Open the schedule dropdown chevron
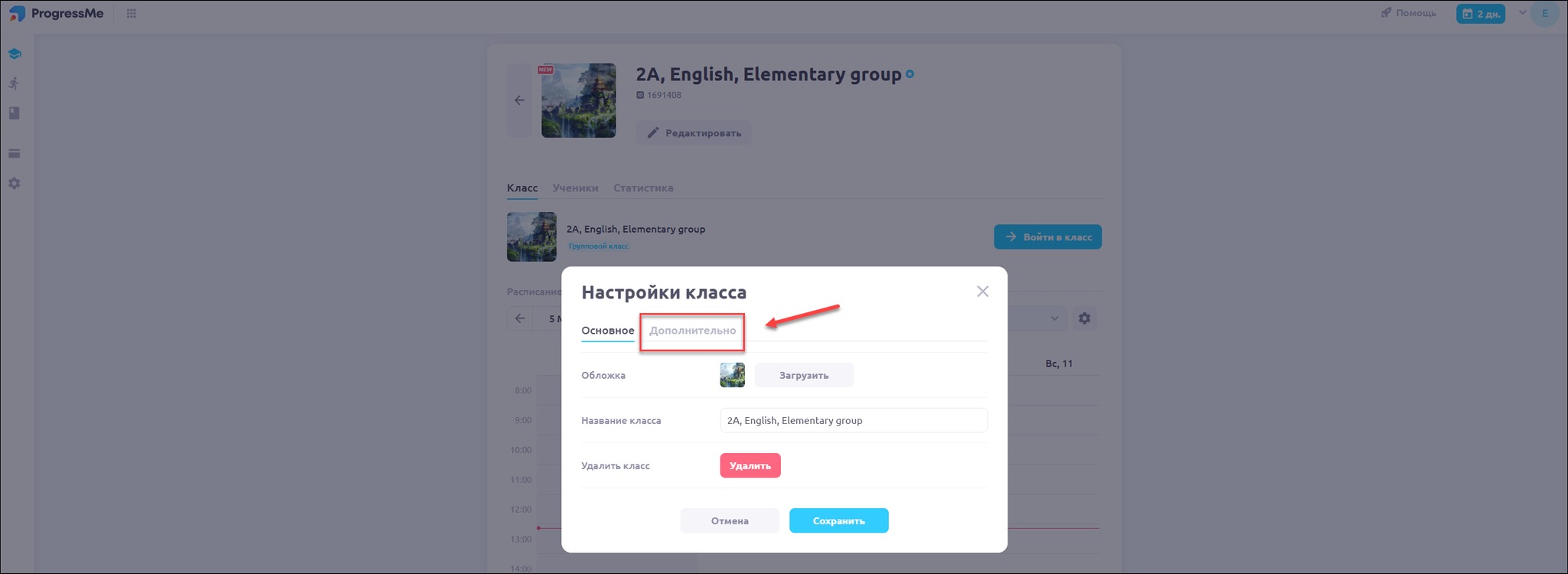The image size is (1568, 574). pos(1054,318)
